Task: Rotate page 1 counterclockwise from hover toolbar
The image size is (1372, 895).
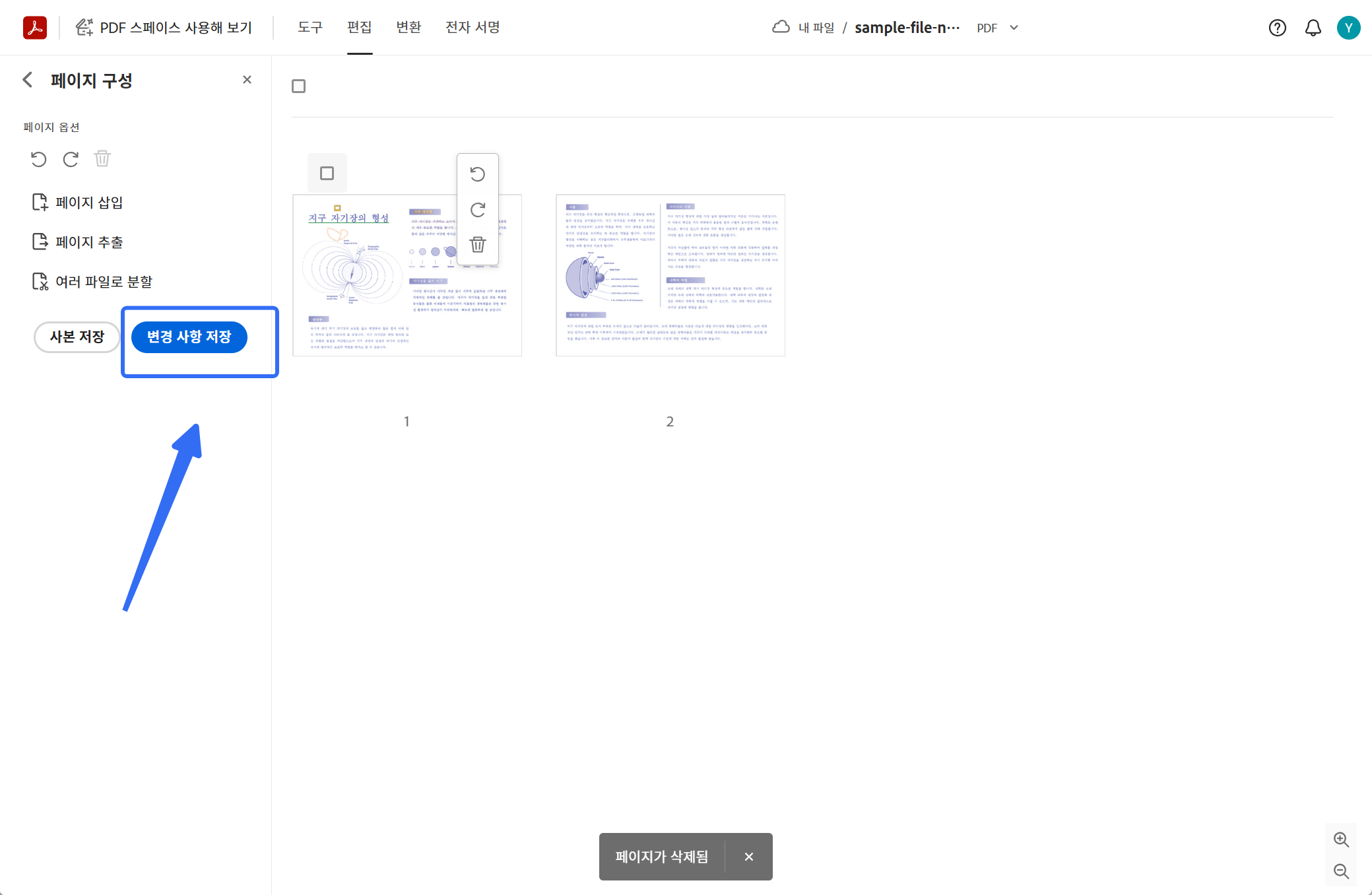Action: coord(478,174)
